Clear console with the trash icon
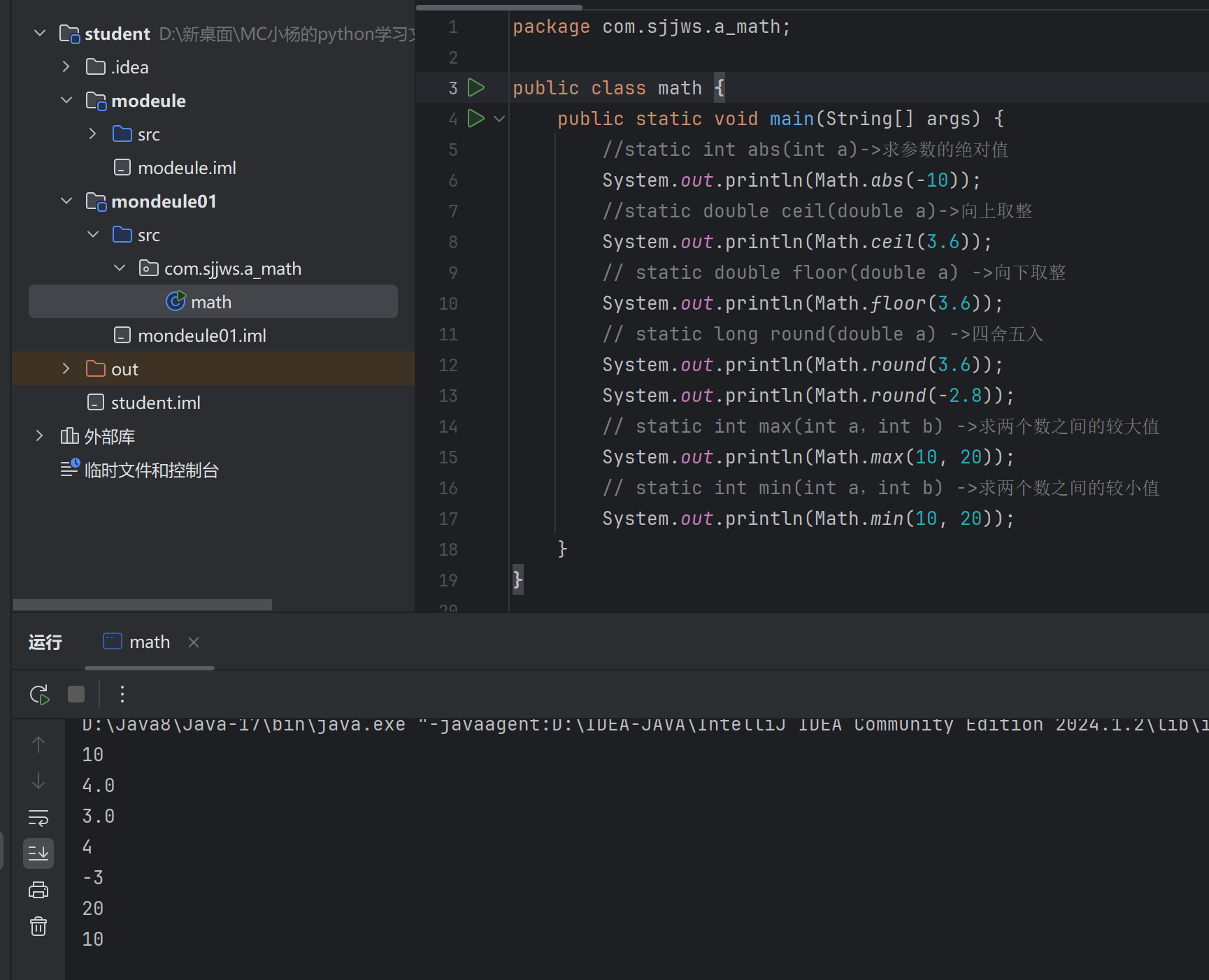This screenshot has height=980, width=1209. point(38,926)
